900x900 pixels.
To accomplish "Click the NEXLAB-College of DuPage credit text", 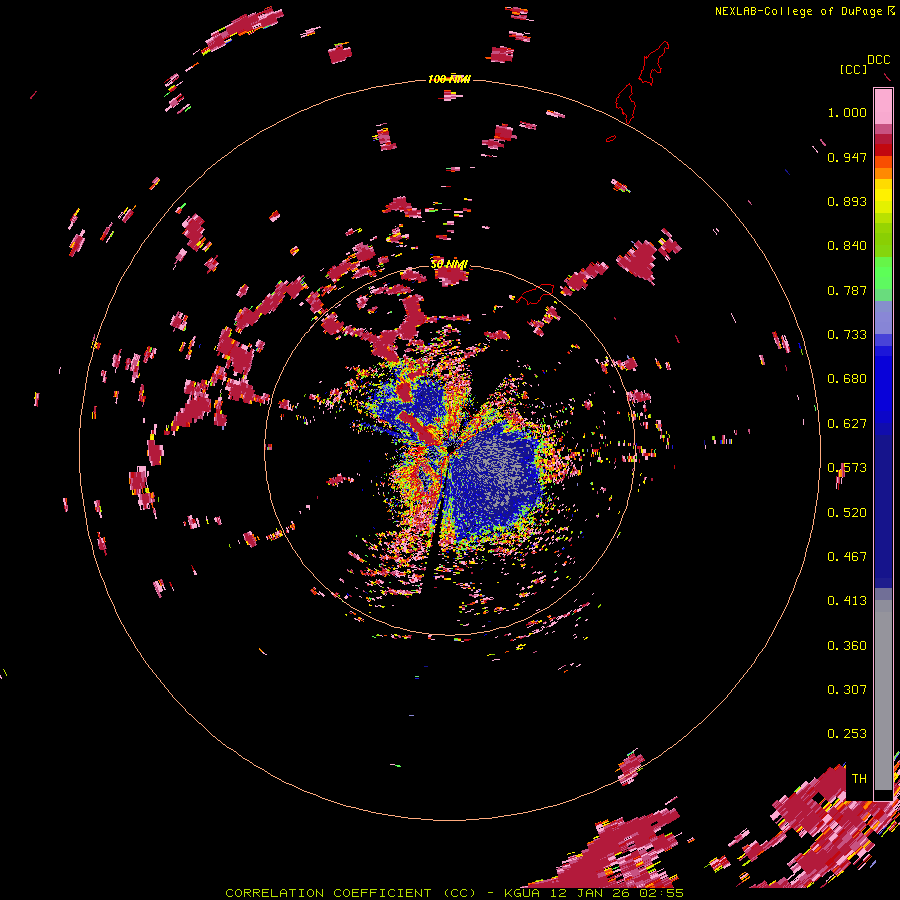I will click(798, 11).
